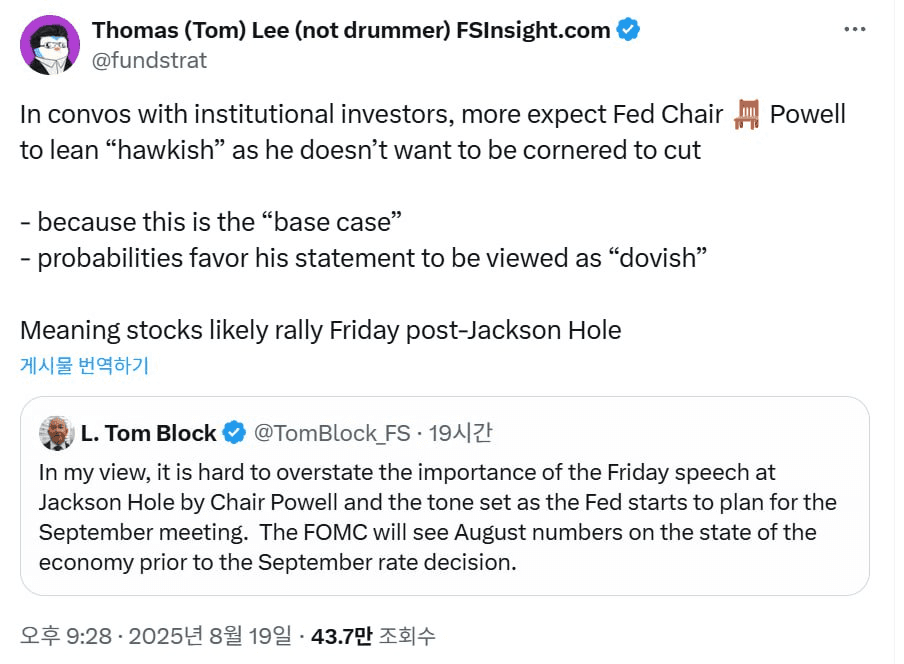
Task: Click the 오후 9:28 post timestamp
Action: pos(66,636)
